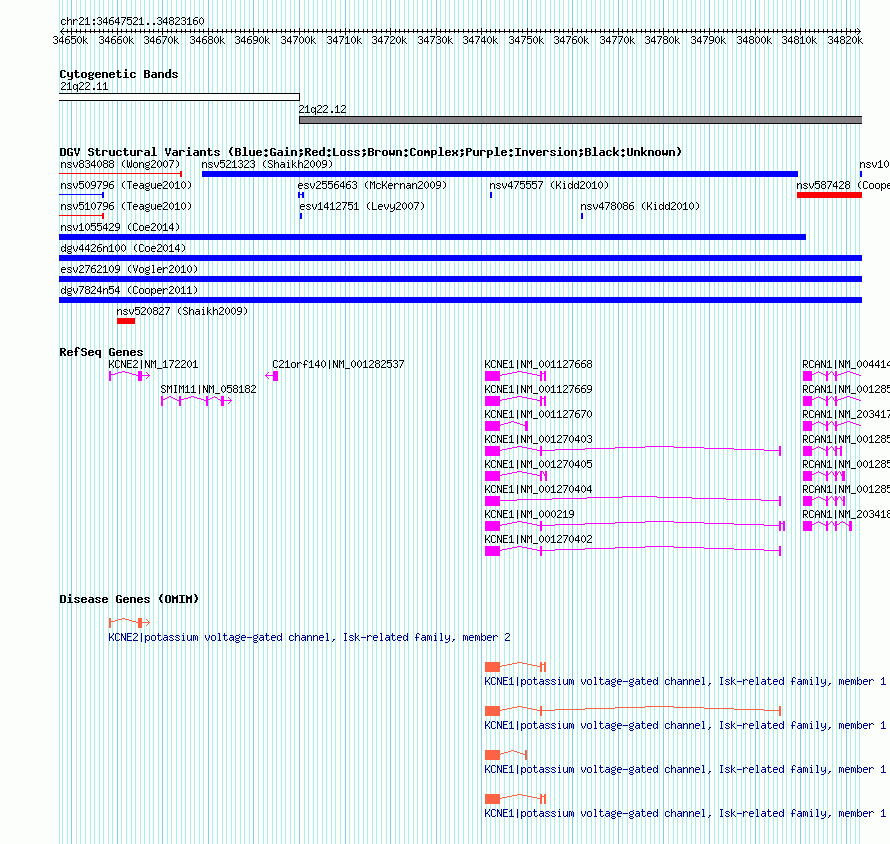Click the Cytogenetic Bands track heading
This screenshot has width=890, height=844.
pyautogui.click(x=119, y=74)
